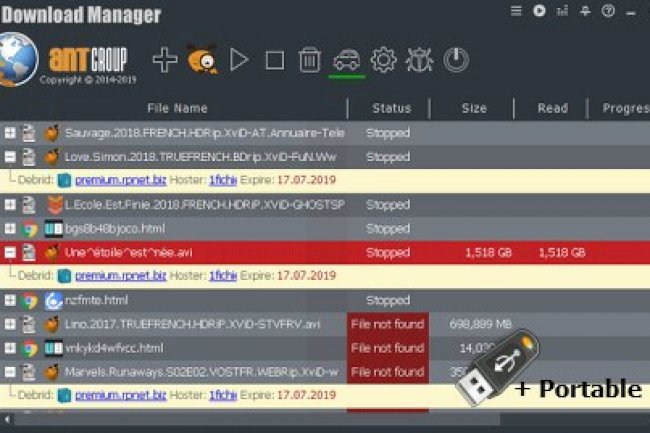
Task: Delete selected download with trash icon
Action: pos(310,60)
